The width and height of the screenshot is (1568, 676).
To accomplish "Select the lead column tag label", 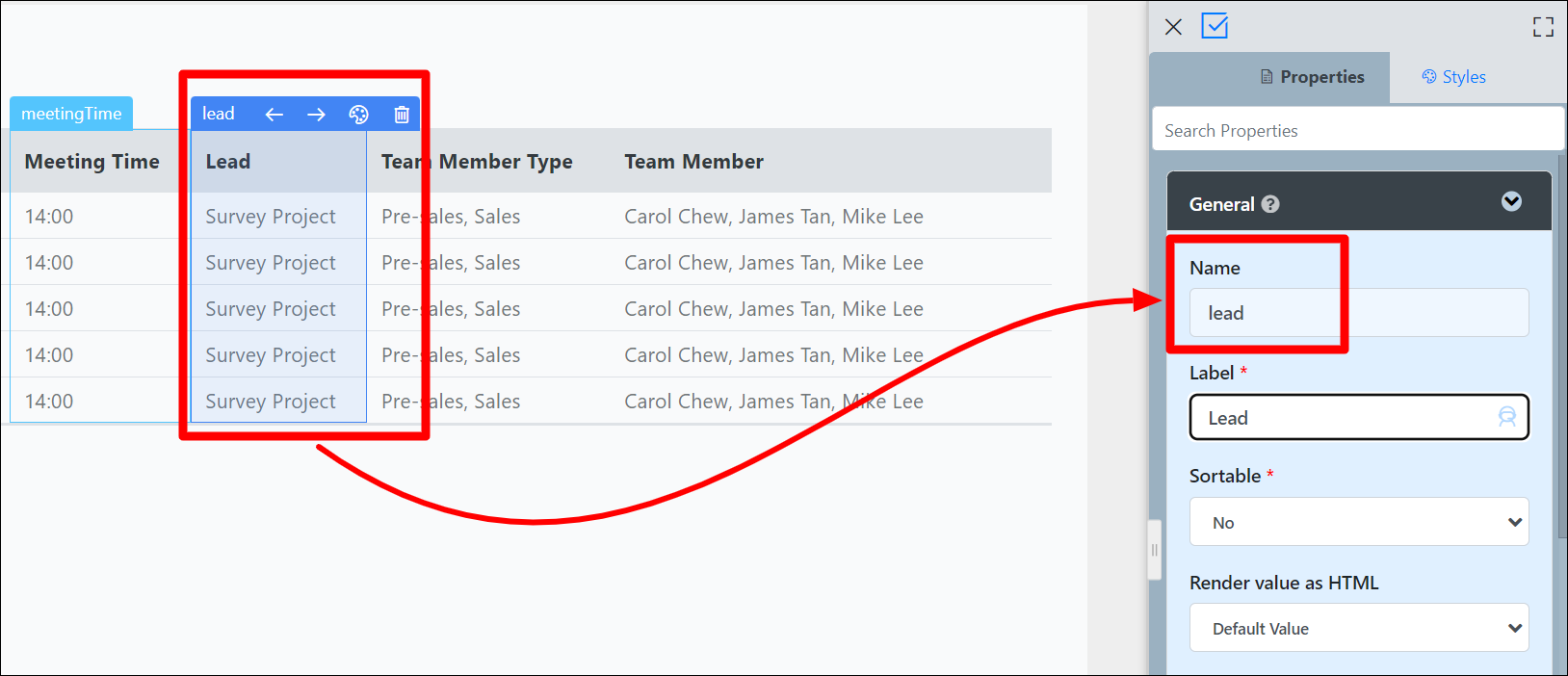I will tap(218, 114).
